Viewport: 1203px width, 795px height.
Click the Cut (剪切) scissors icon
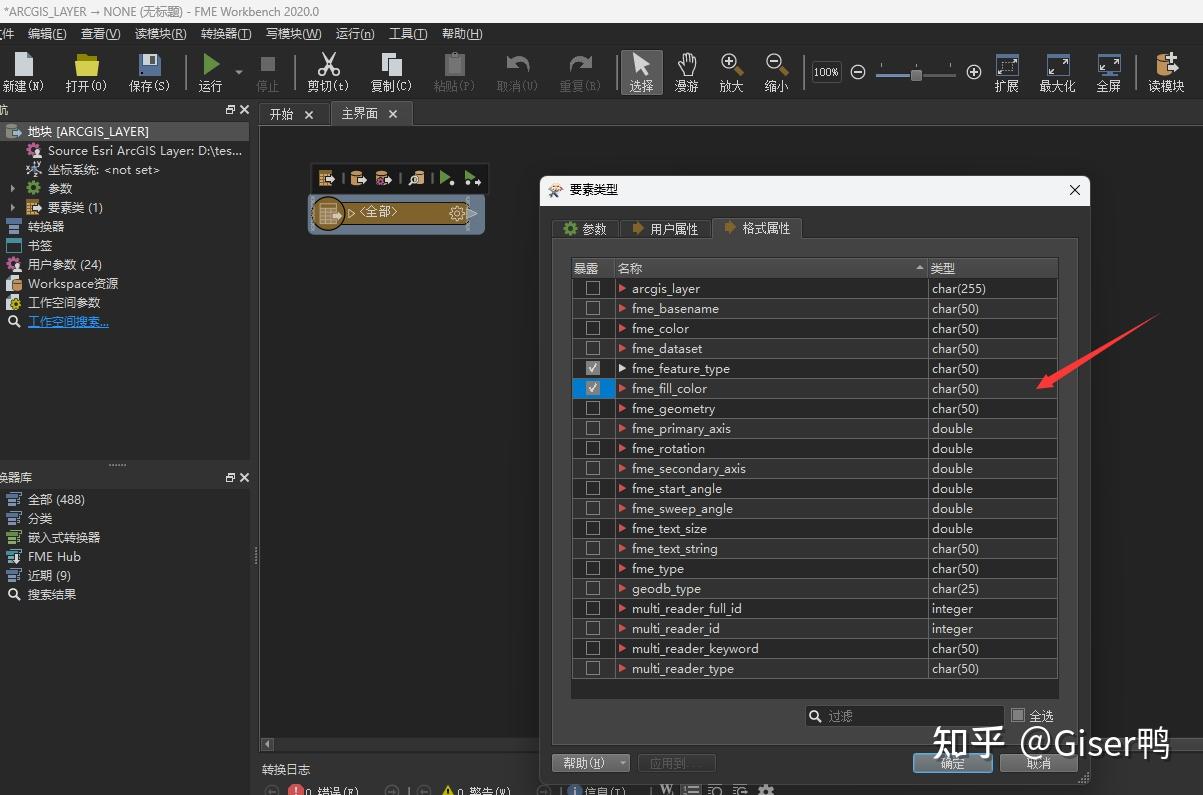click(328, 66)
